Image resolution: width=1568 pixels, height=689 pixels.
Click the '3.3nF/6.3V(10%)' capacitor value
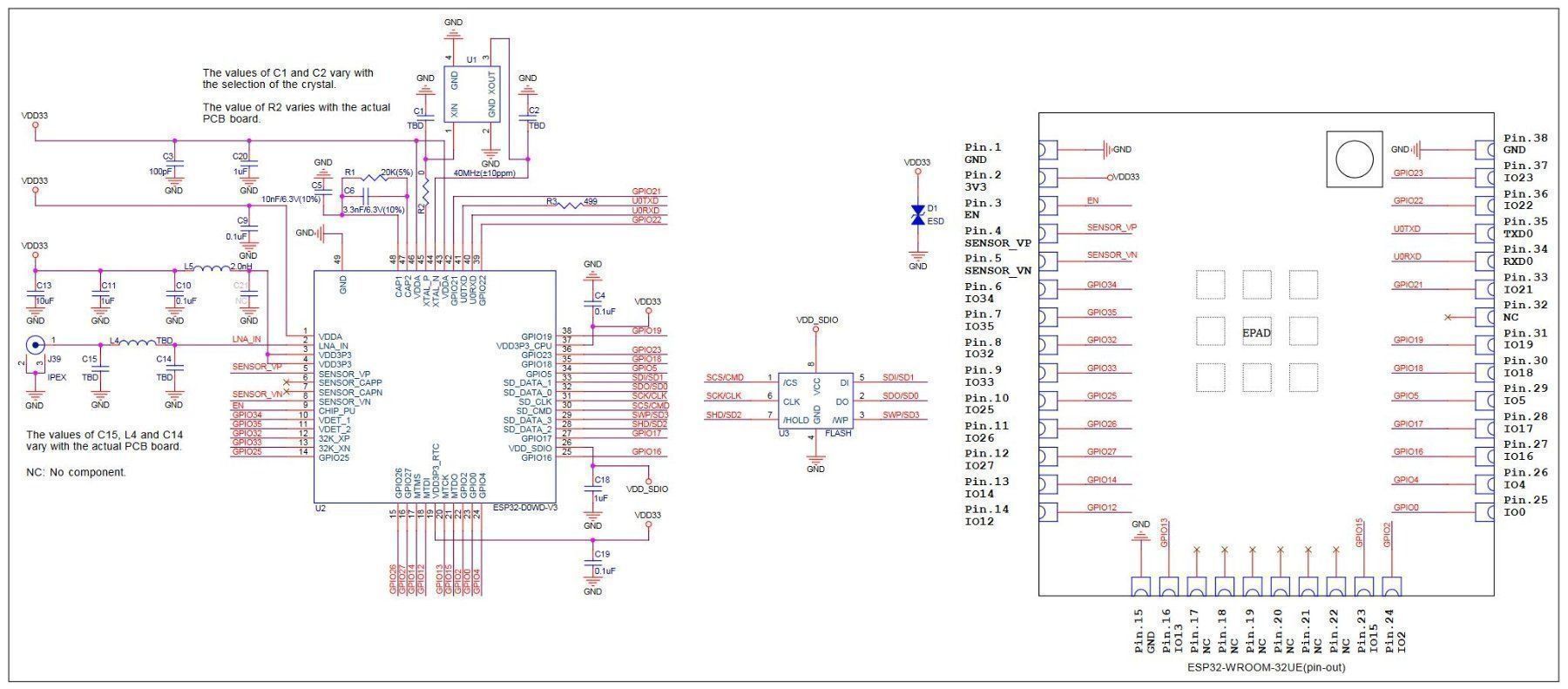tap(375, 210)
